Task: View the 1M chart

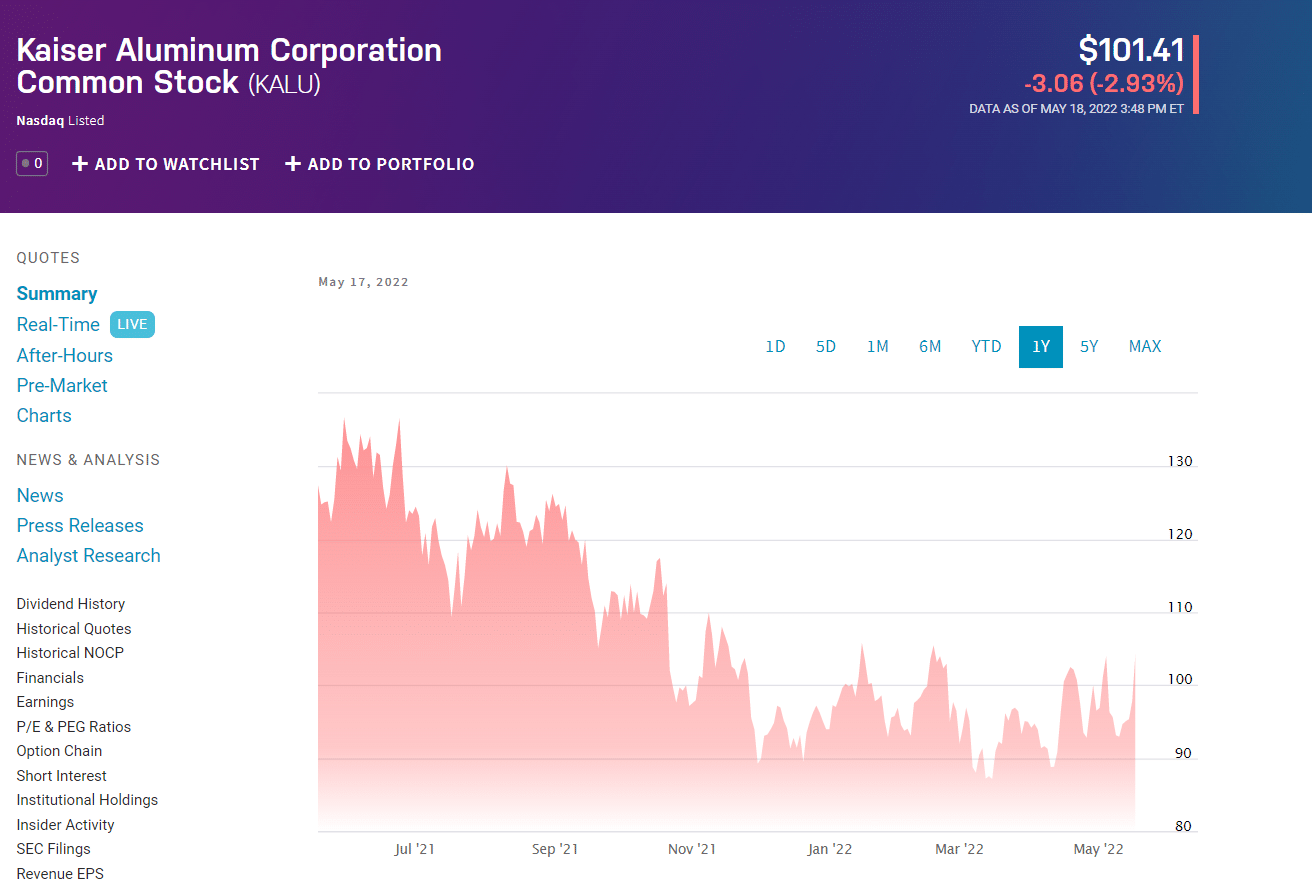Action: pyautogui.click(x=878, y=346)
